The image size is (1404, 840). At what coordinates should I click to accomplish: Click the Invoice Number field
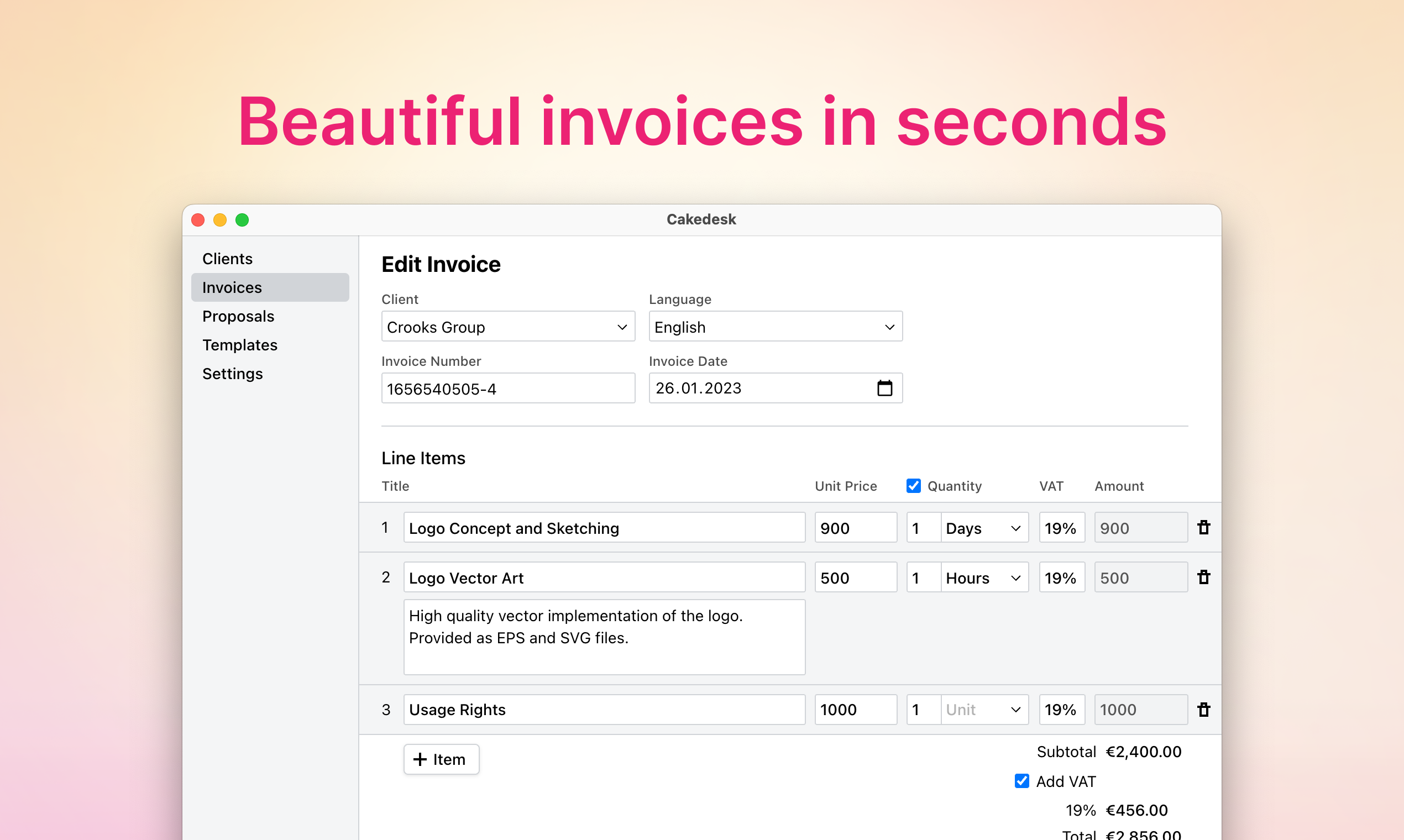tap(509, 389)
